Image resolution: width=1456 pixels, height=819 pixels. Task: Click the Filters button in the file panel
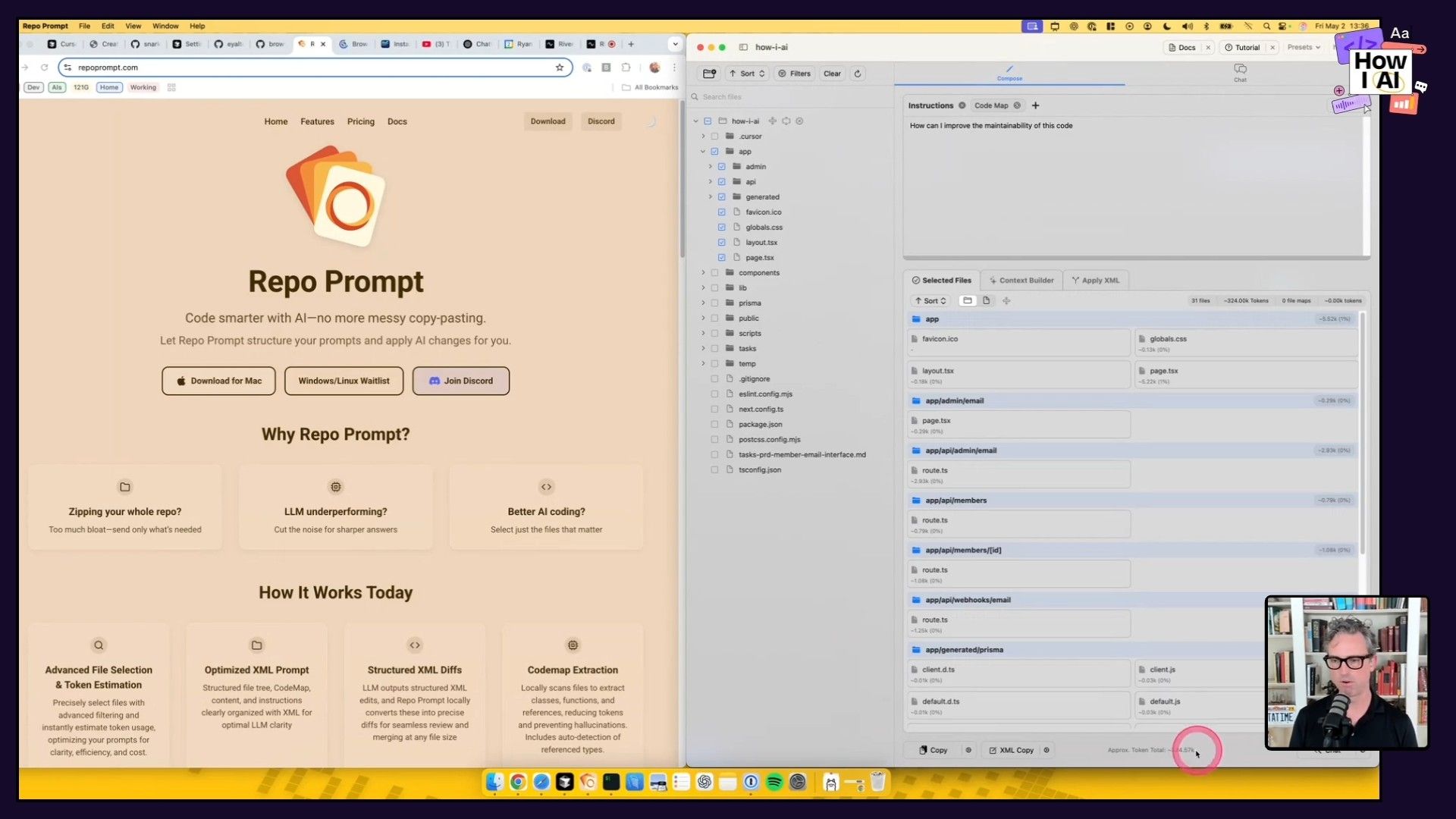[x=795, y=74]
